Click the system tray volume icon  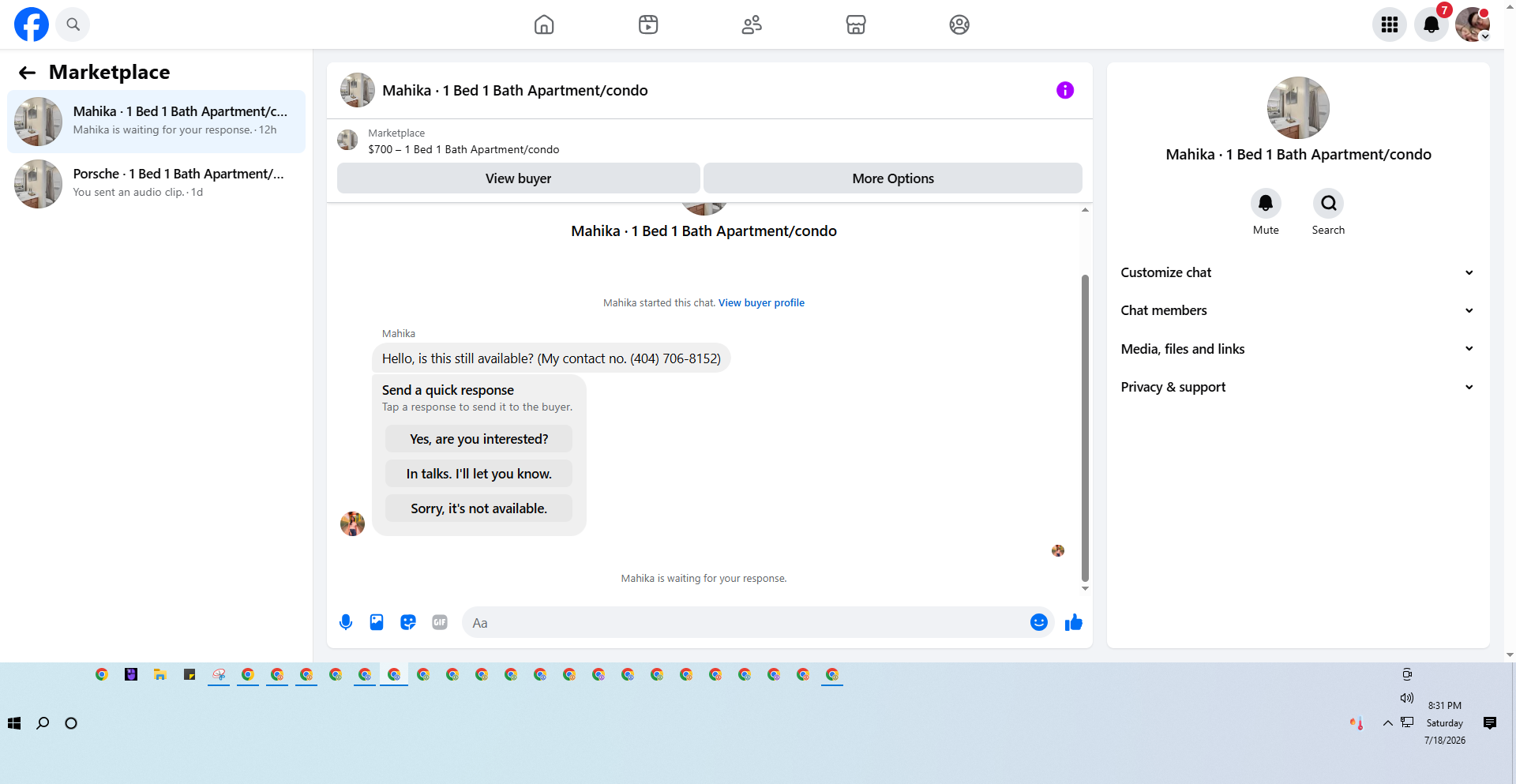[1407, 698]
